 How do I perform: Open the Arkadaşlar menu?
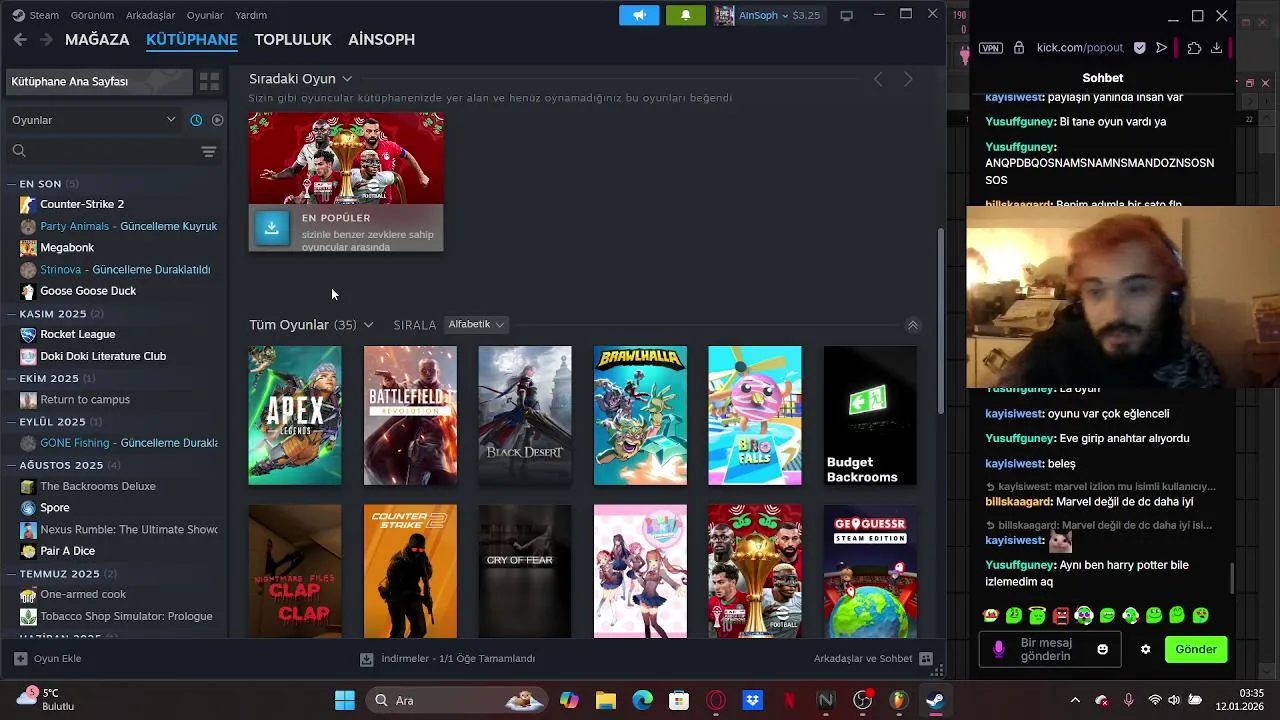click(150, 15)
